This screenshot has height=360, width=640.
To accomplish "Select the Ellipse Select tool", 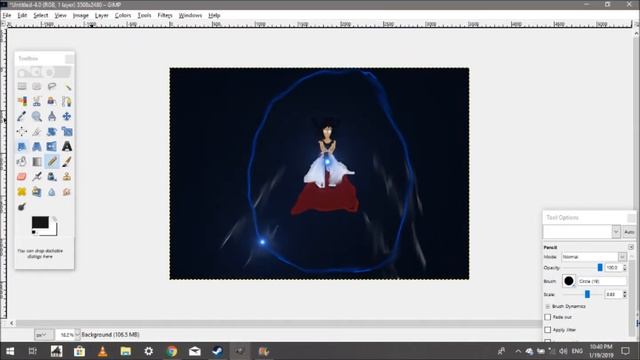I will tap(37, 86).
